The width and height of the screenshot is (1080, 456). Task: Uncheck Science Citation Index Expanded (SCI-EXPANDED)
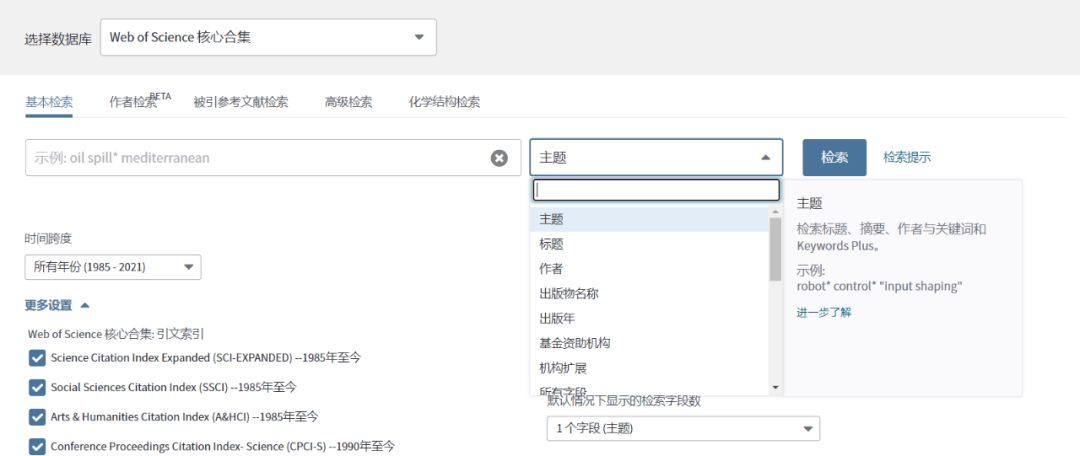[37, 358]
